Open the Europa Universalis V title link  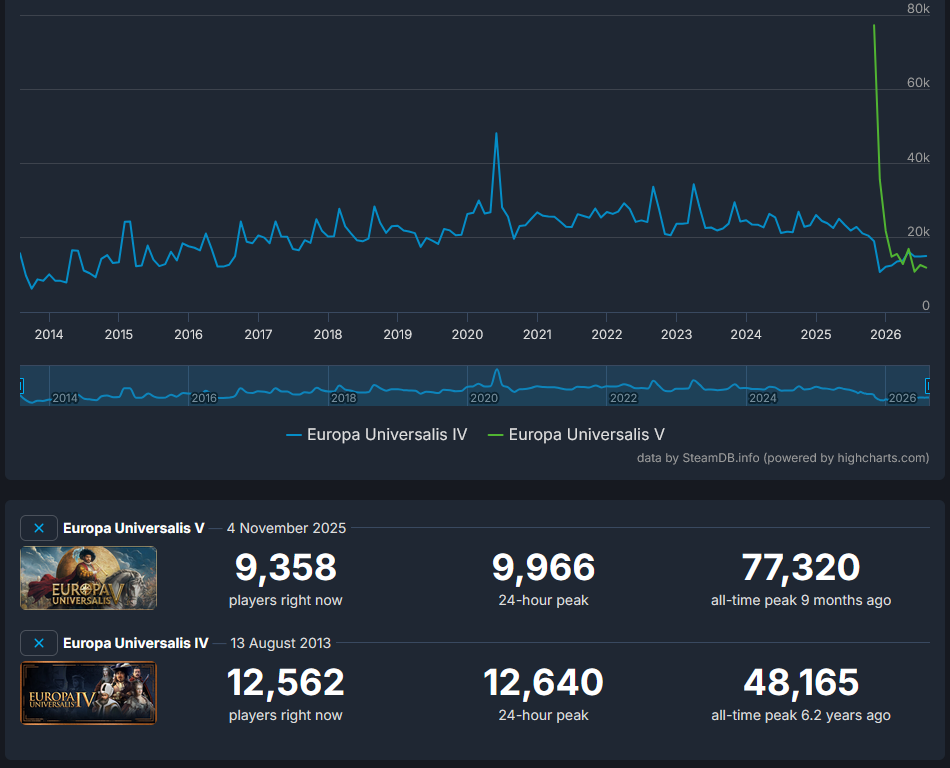click(x=133, y=528)
